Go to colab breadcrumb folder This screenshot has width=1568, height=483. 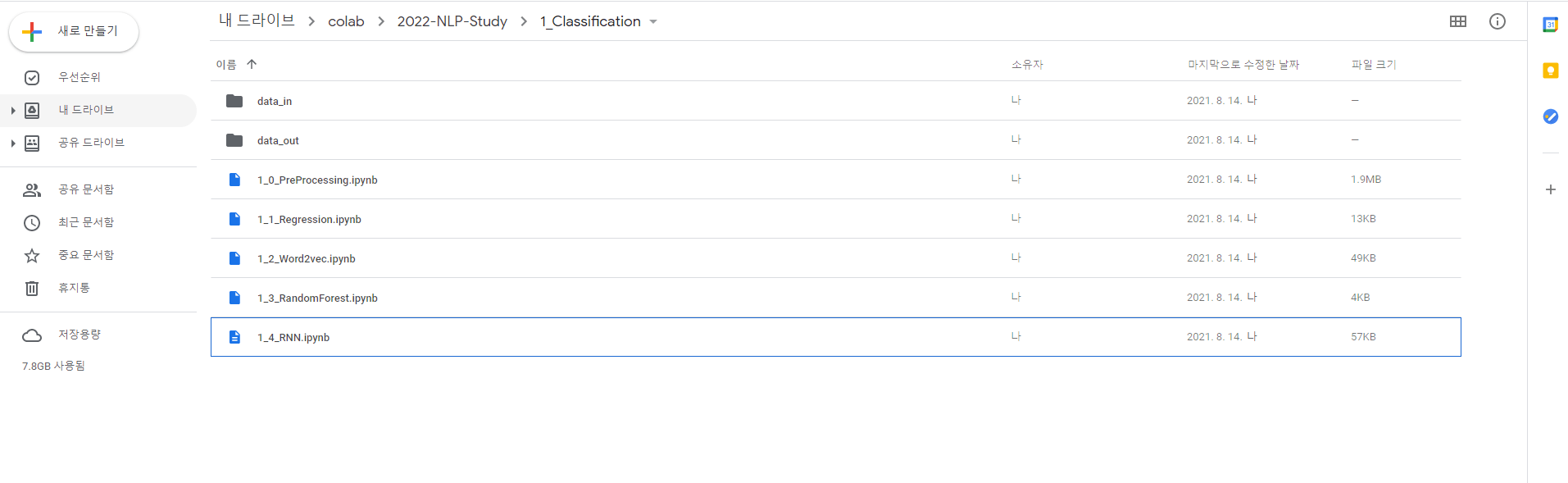click(346, 21)
